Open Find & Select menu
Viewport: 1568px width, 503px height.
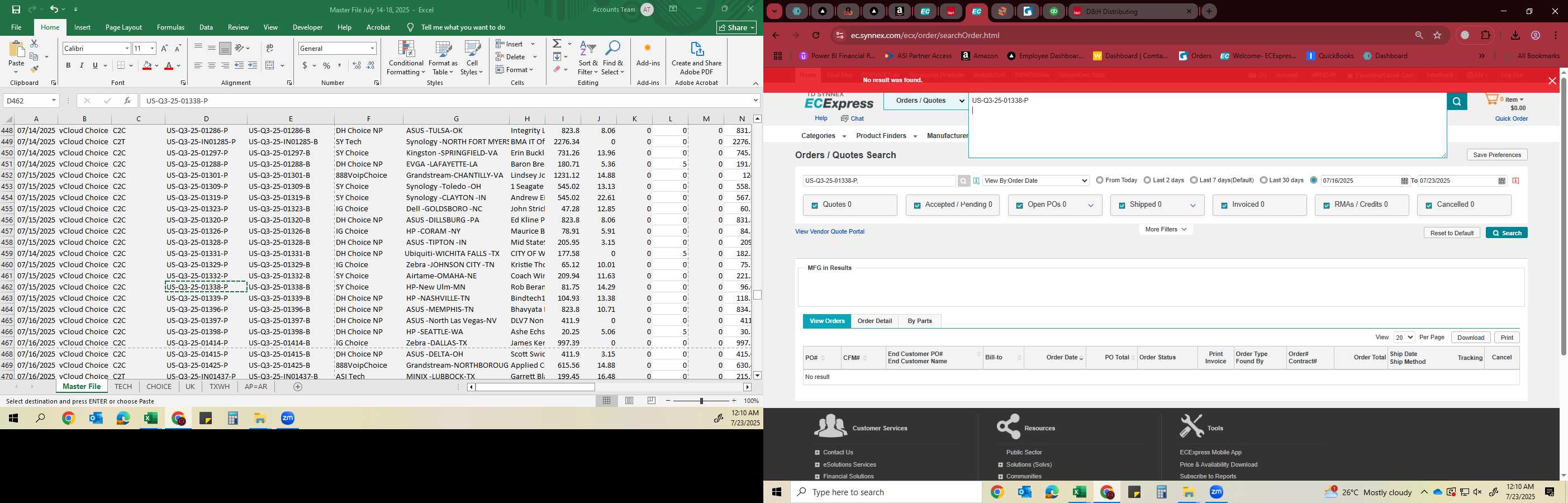click(613, 59)
